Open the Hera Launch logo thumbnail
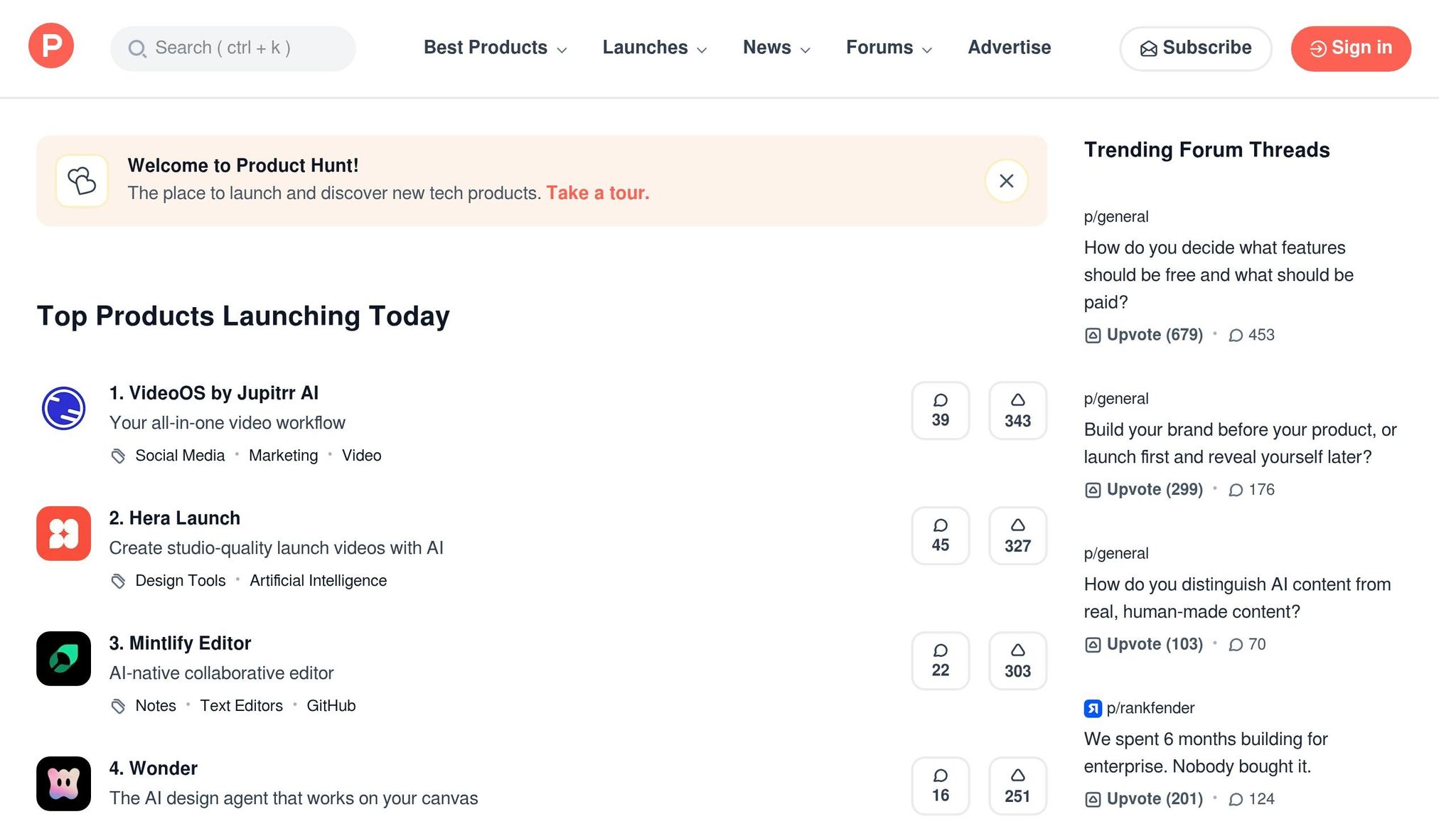Image resolution: width=1456 pixels, height=819 pixels. point(63,533)
